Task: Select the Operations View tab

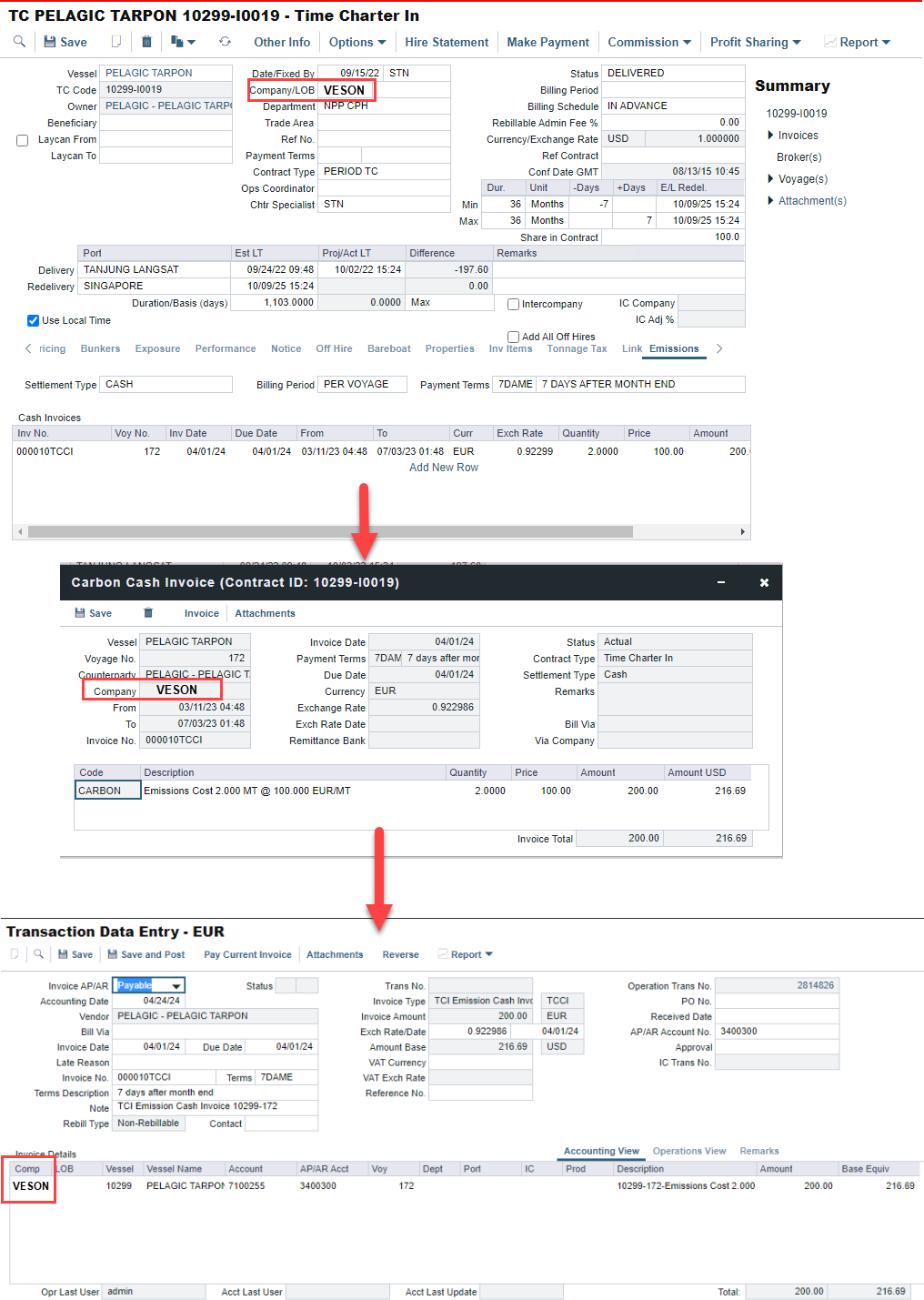Action: [688, 1151]
